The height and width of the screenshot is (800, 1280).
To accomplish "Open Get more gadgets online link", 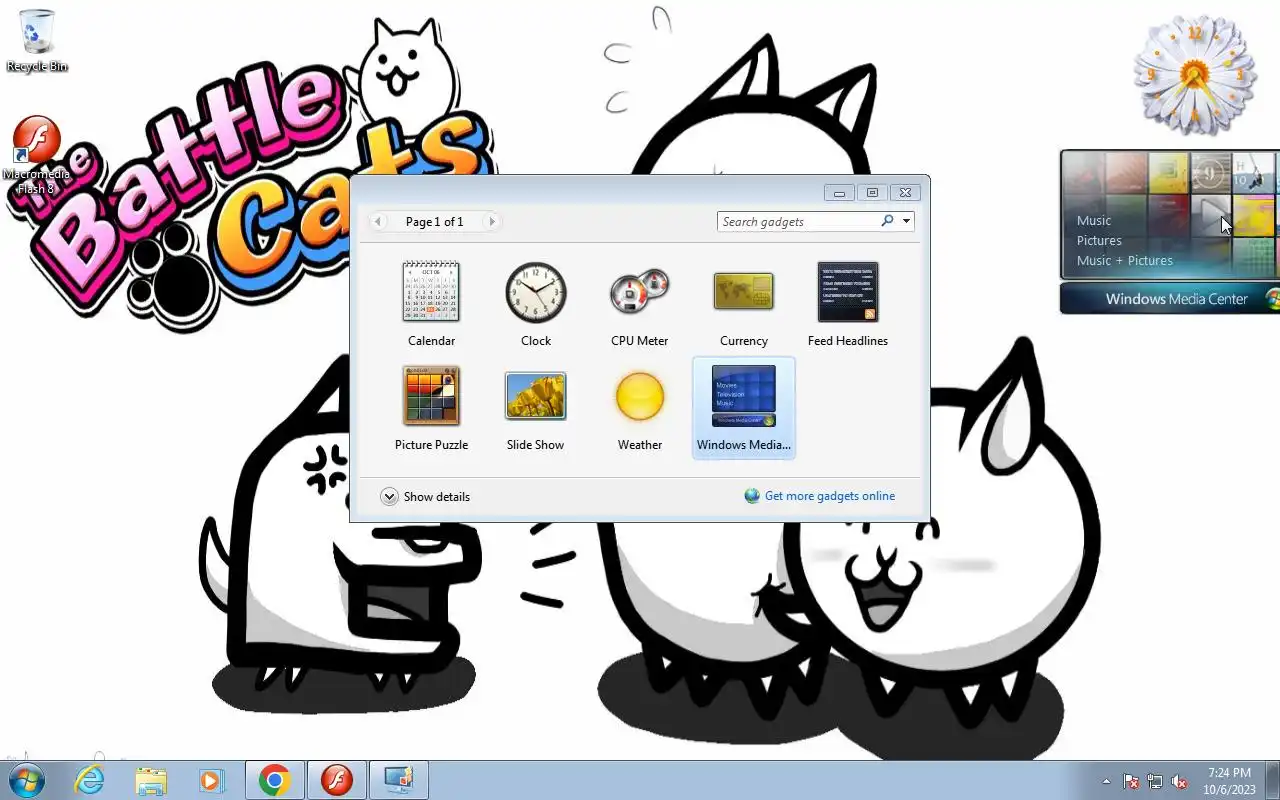I will (820, 496).
